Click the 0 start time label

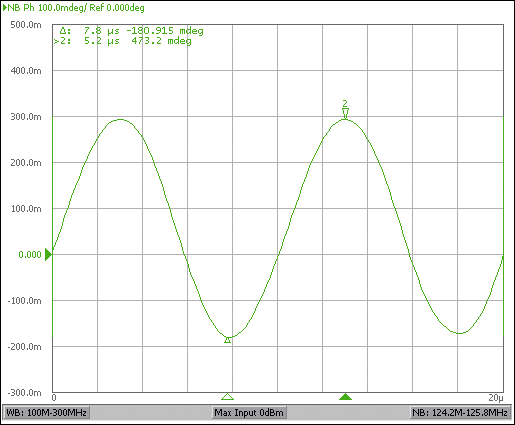pyautogui.click(x=54, y=398)
